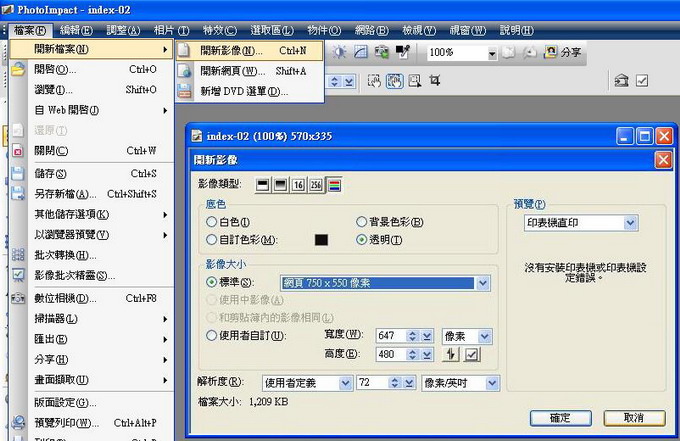Close the 開新影像 dialog
The width and height of the screenshot is (680, 441).
[663, 160]
